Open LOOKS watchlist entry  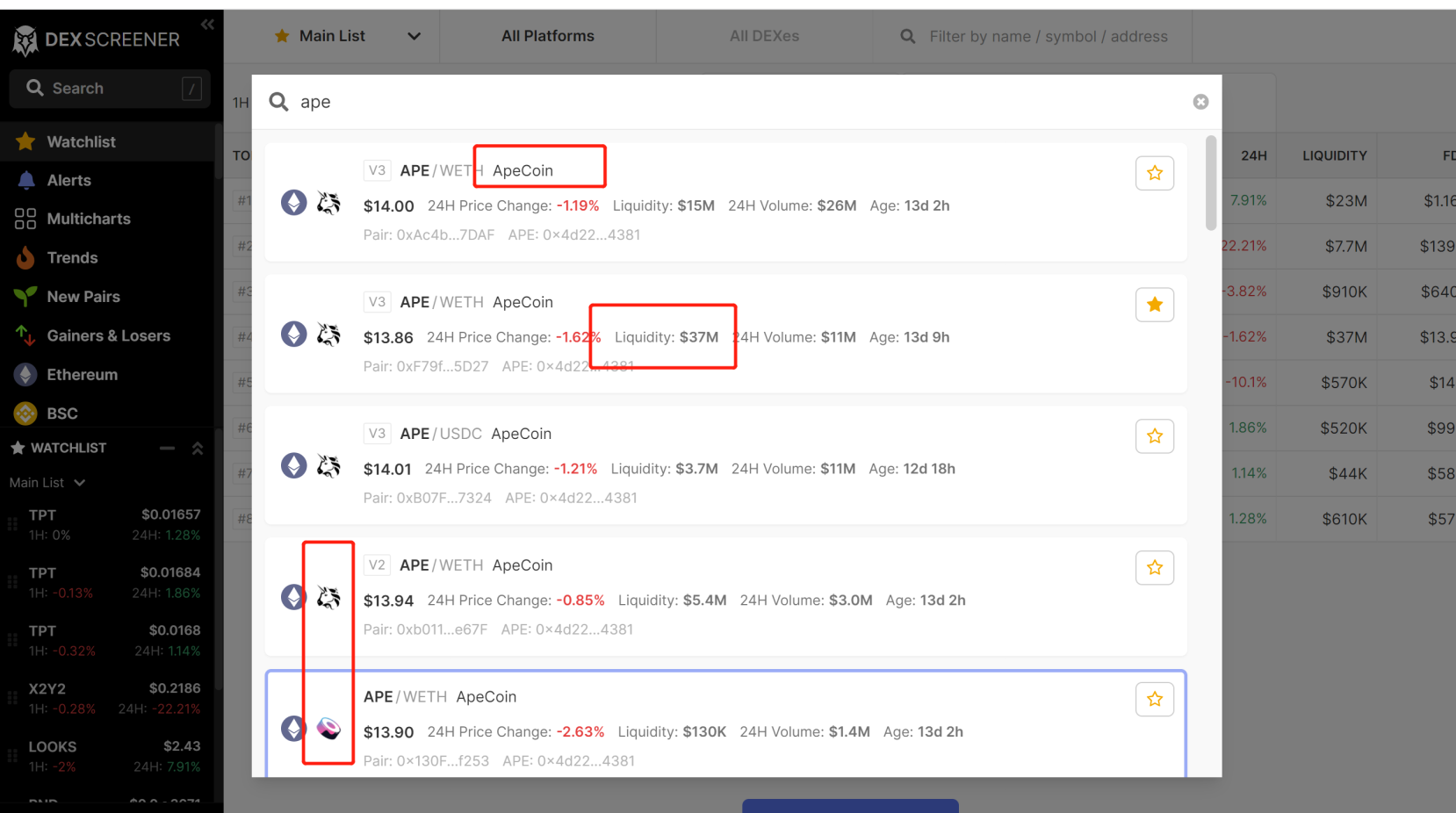point(107,756)
